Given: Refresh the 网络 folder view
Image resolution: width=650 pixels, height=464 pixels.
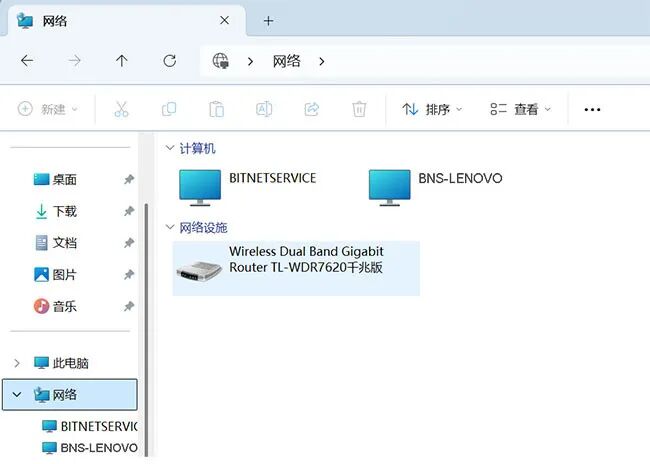Looking at the screenshot, I should [170, 61].
